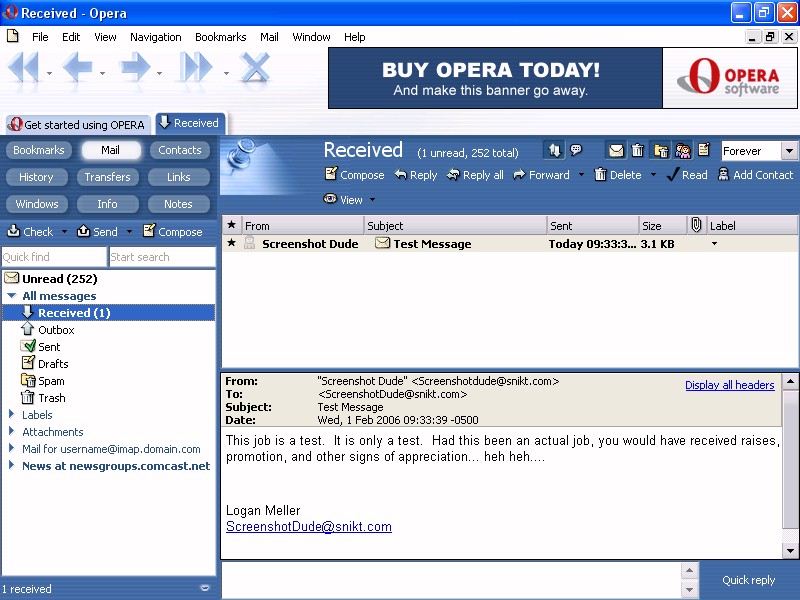
Task: Check mail with the Check button
Action: tap(30, 232)
